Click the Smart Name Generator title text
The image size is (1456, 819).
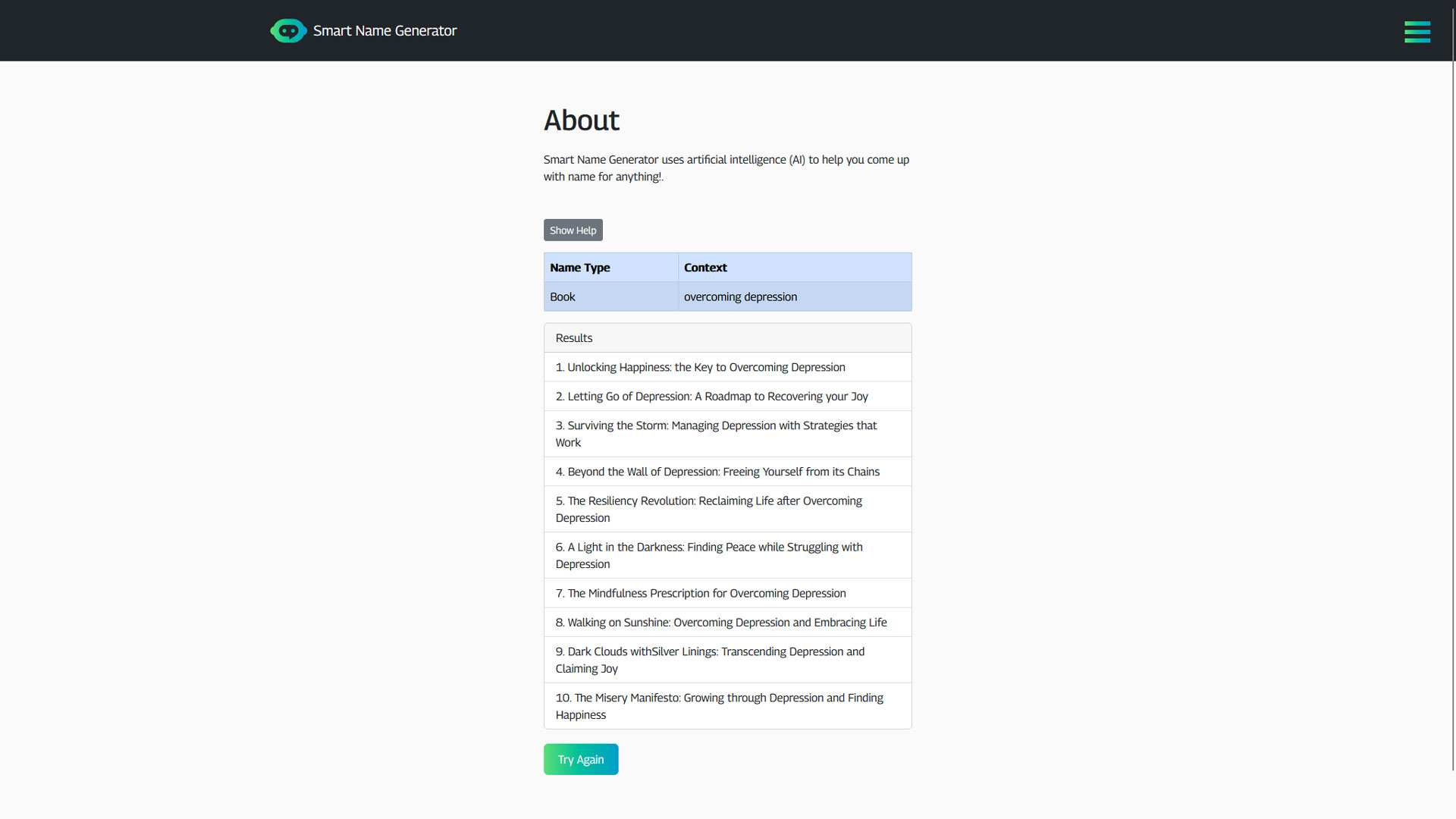pos(385,30)
